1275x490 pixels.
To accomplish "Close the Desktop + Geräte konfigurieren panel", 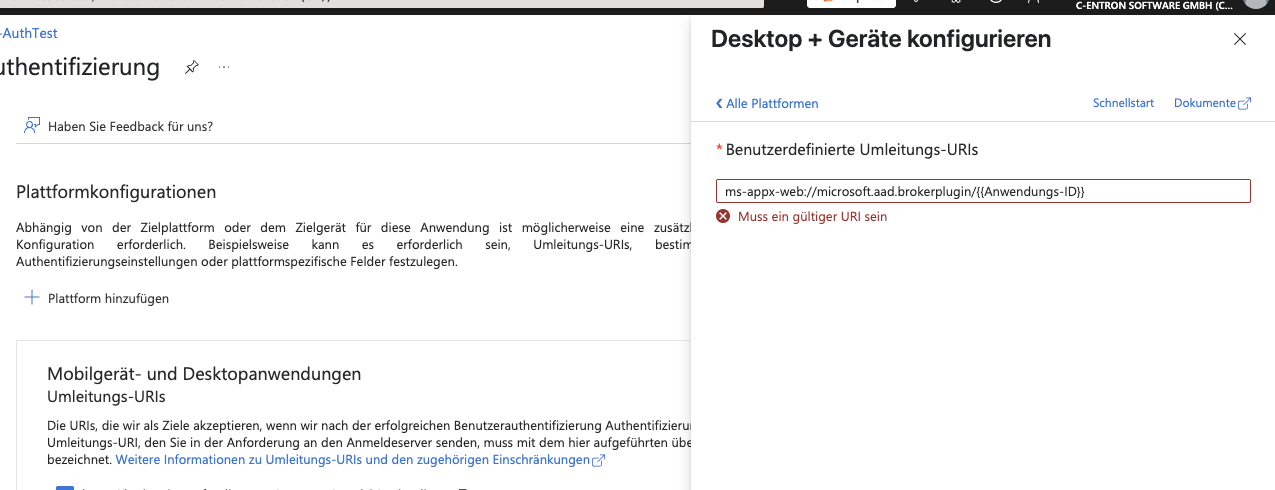I will 1240,40.
